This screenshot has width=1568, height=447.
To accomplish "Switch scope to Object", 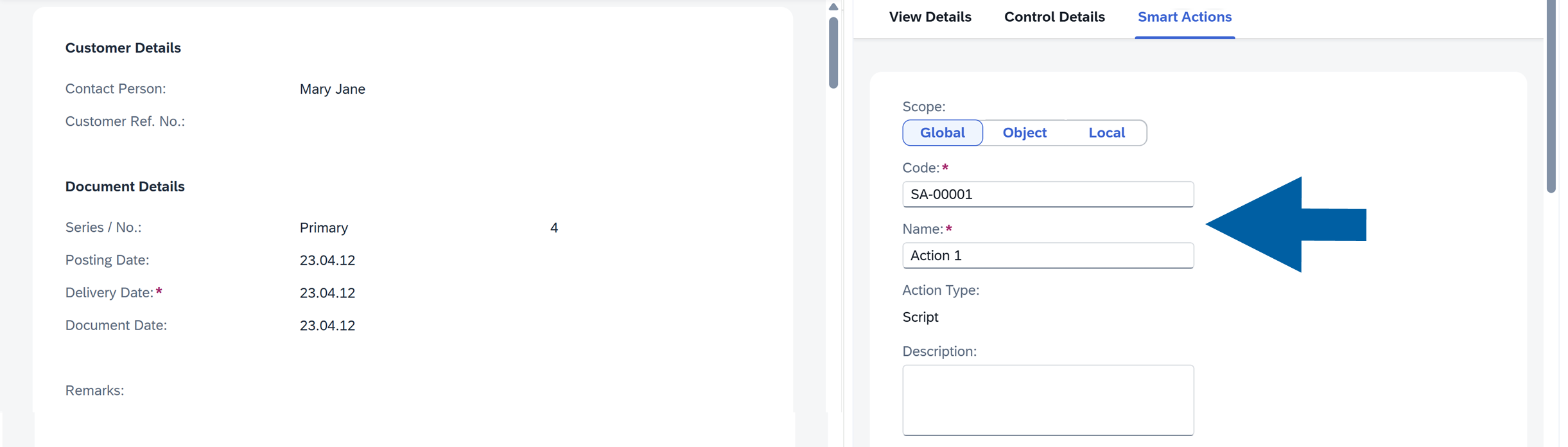I will pos(1024,133).
